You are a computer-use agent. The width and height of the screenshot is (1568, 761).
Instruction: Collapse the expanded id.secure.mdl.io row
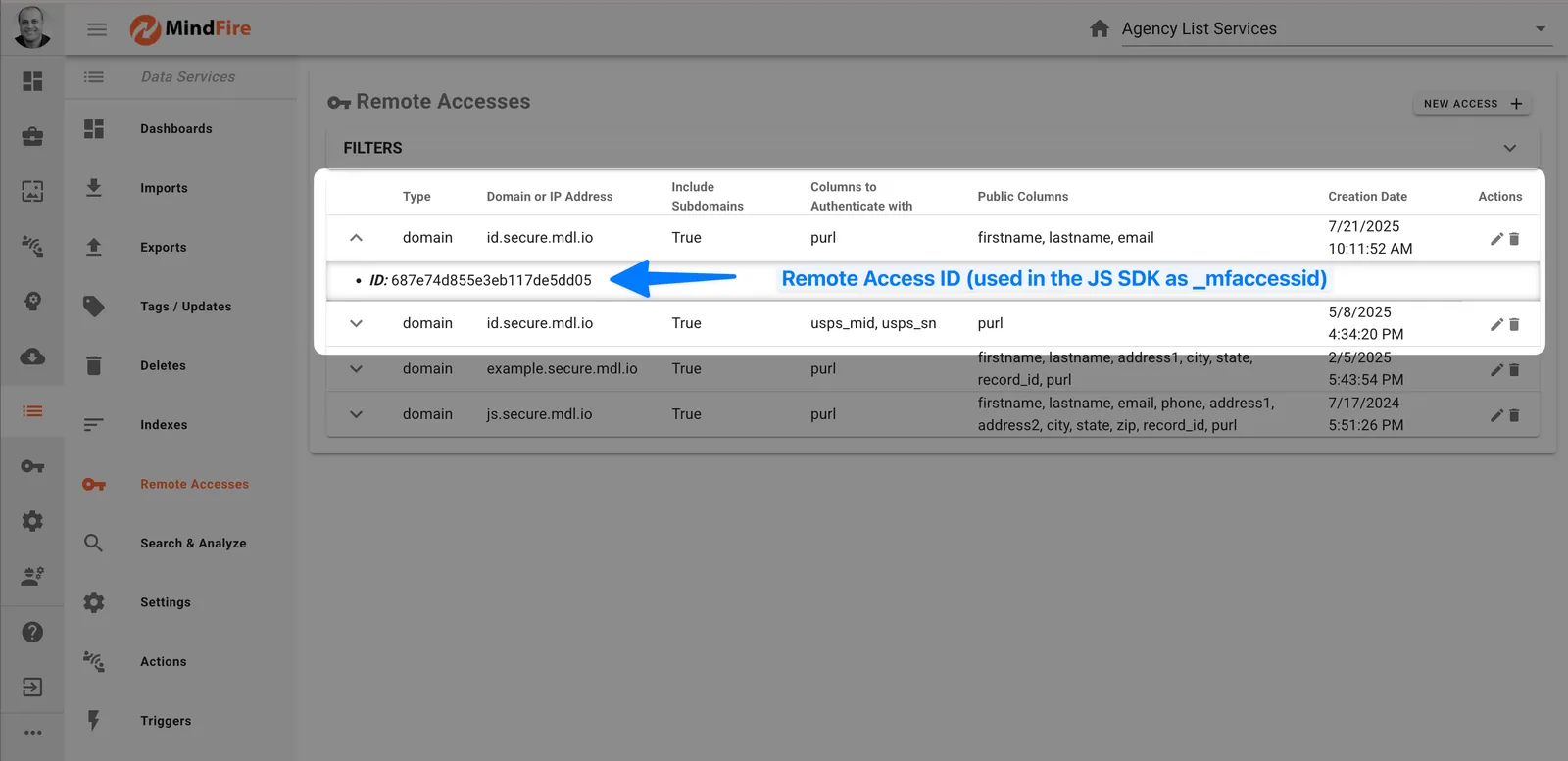(356, 238)
